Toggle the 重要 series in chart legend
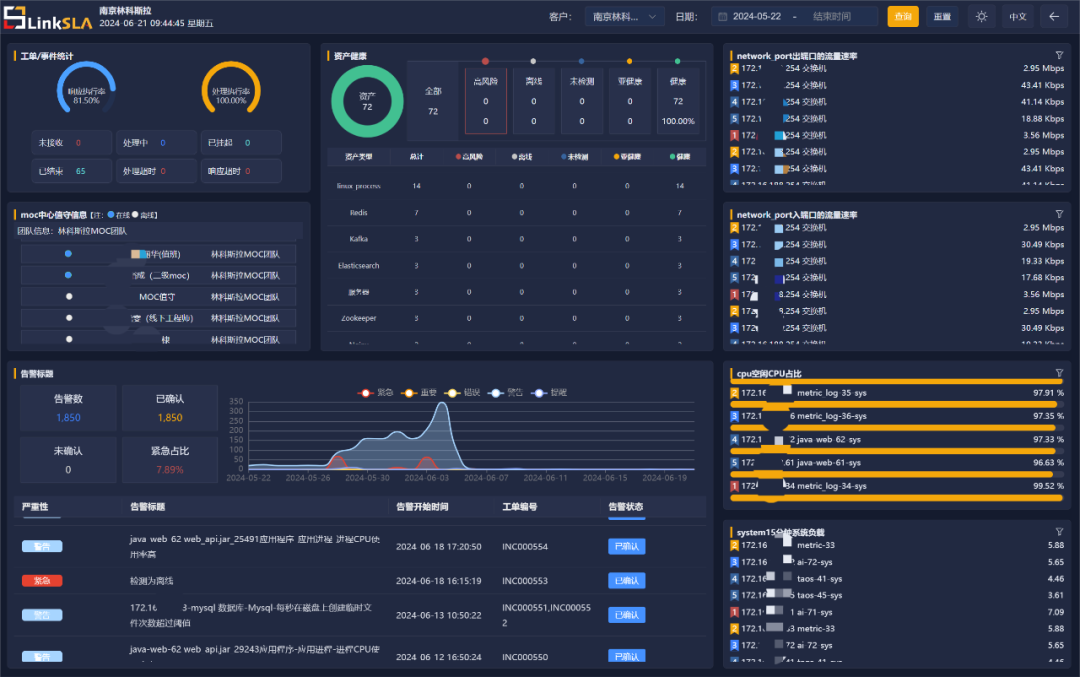The image size is (1080, 677). tap(419, 393)
